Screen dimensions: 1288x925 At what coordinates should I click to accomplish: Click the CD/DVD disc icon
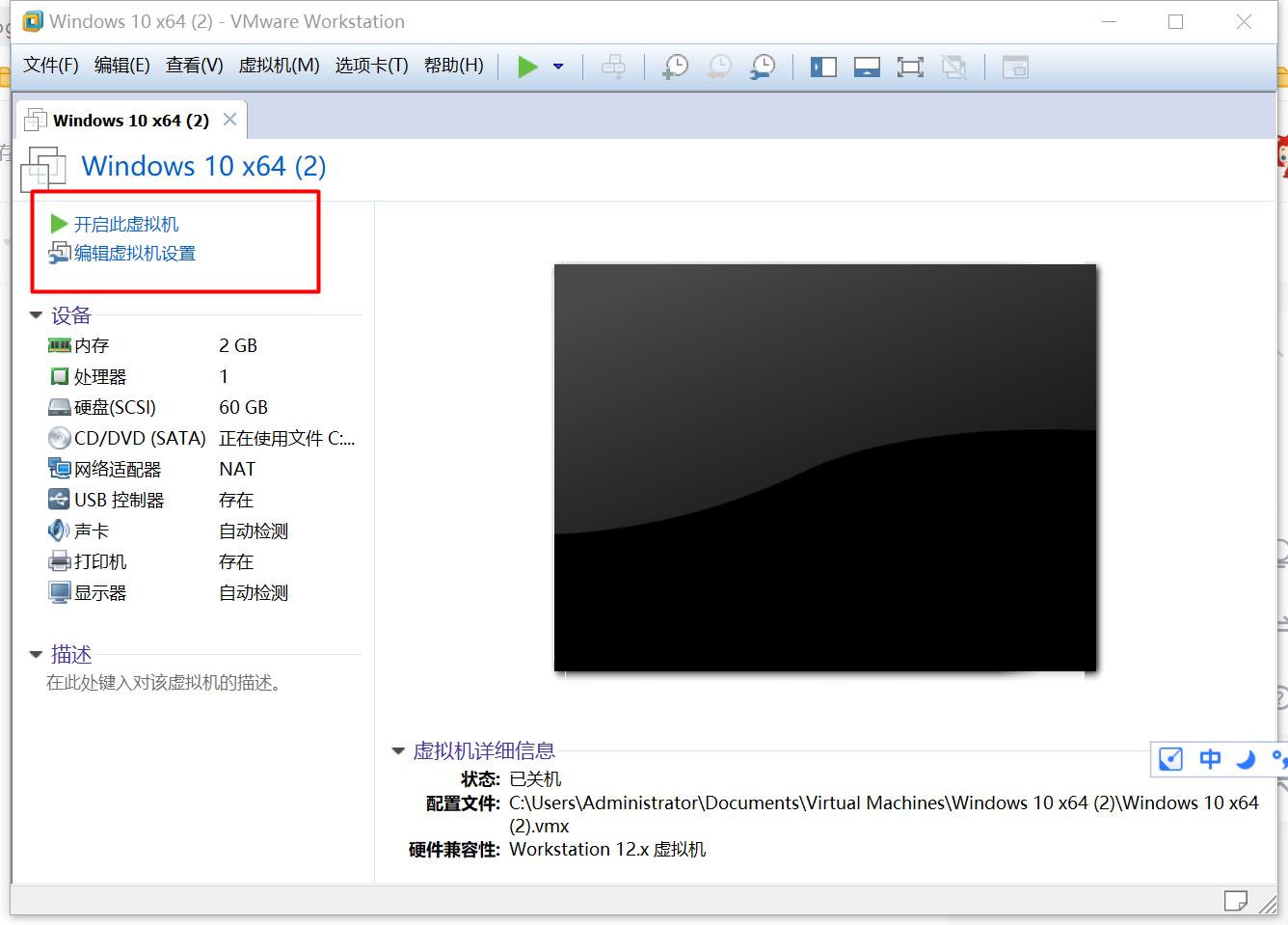coord(60,438)
